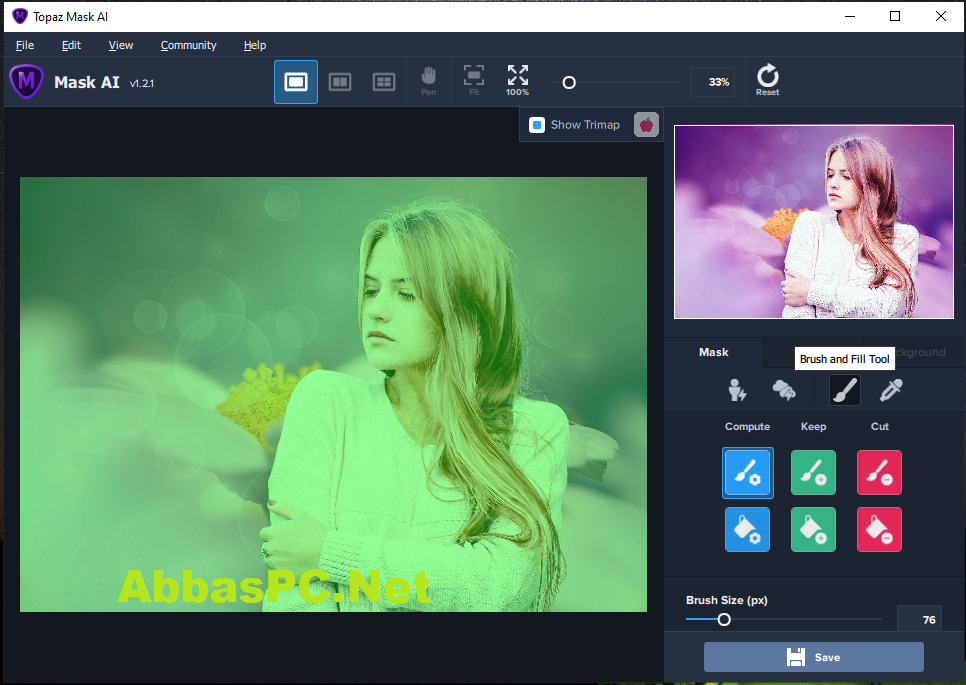Fit the image to the window

[x=474, y=81]
